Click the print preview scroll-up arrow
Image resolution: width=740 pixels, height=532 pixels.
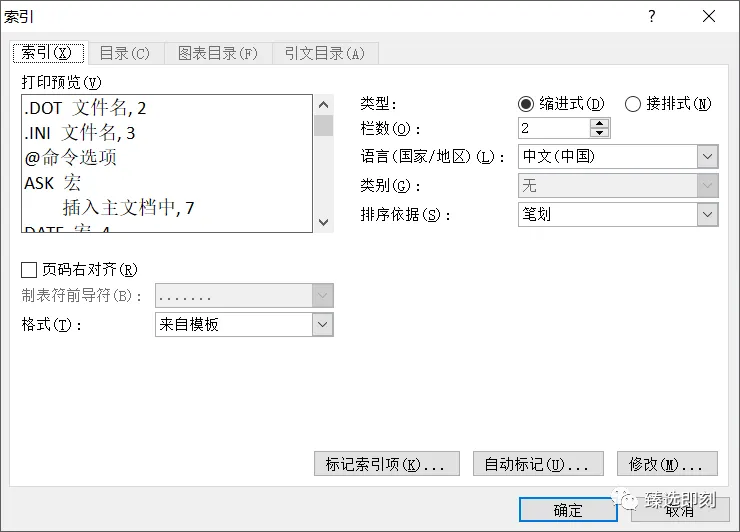click(324, 104)
